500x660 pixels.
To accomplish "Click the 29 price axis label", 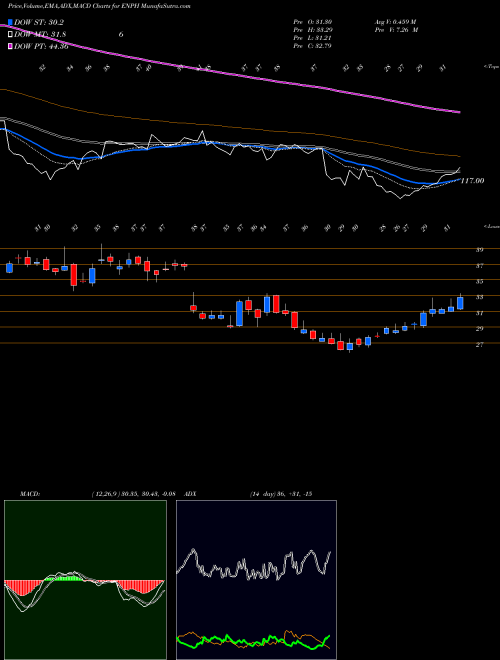I will click(479, 328).
